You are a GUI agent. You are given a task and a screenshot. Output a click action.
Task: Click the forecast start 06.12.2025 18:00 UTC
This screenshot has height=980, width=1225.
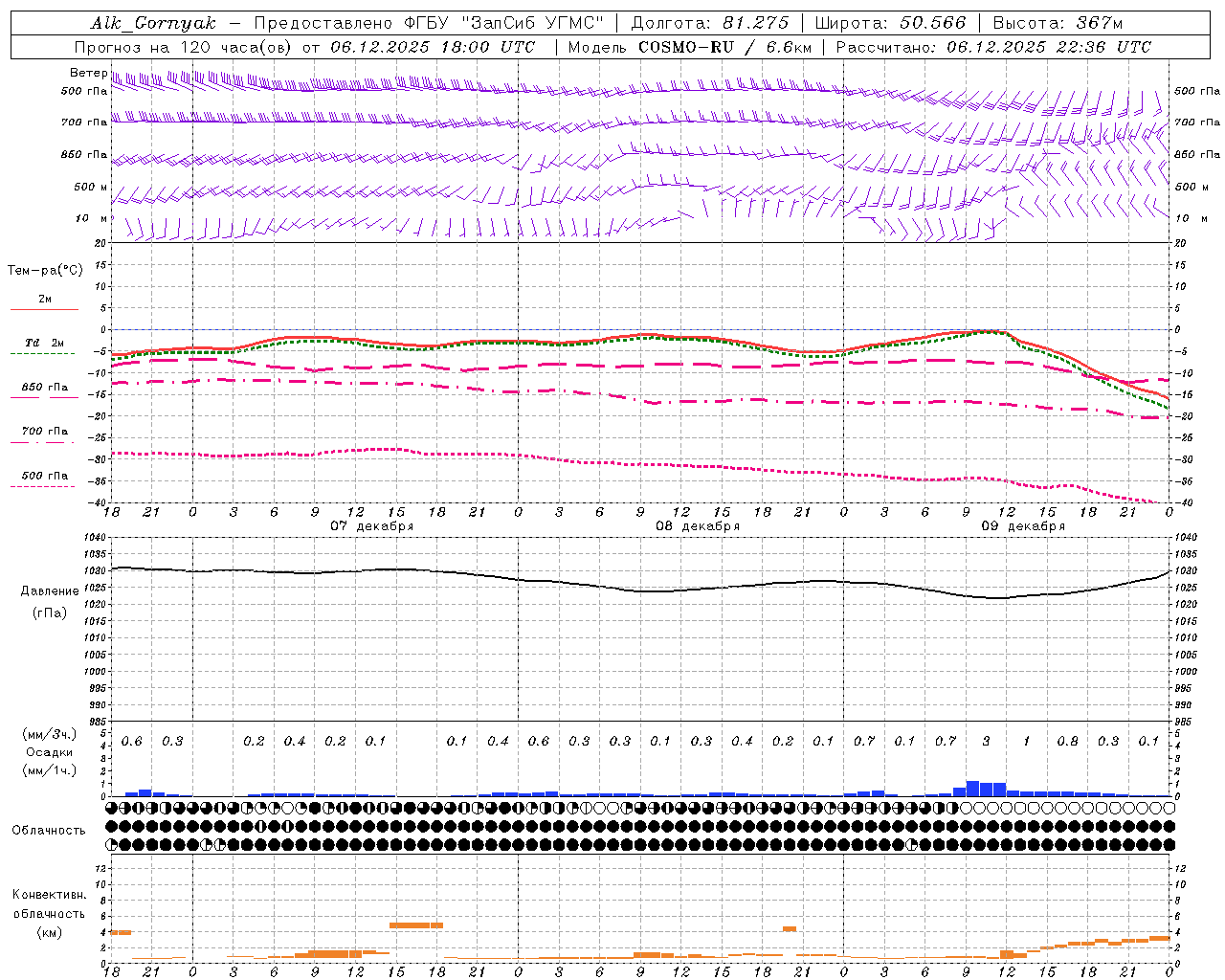[x=433, y=47]
